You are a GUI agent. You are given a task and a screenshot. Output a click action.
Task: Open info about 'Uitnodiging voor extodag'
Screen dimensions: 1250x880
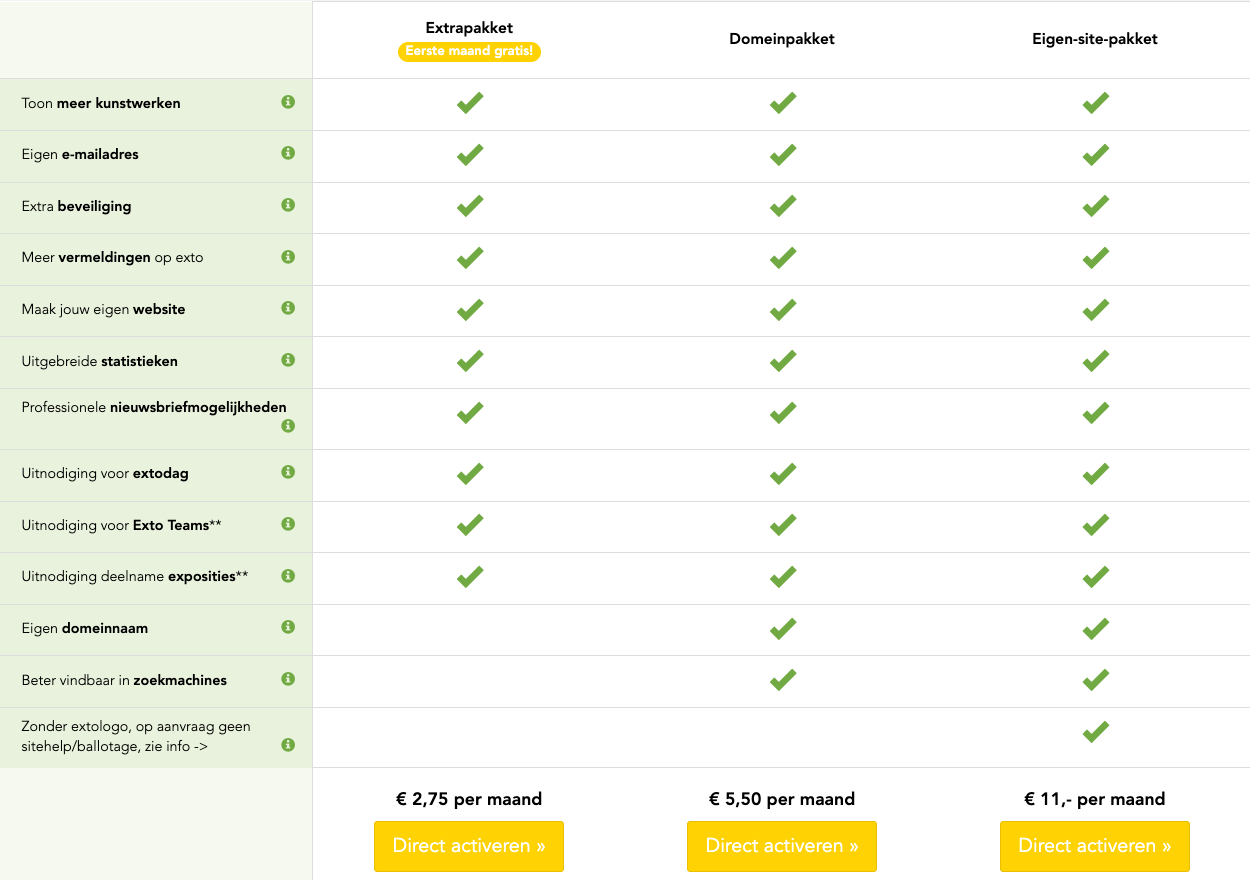pos(288,473)
